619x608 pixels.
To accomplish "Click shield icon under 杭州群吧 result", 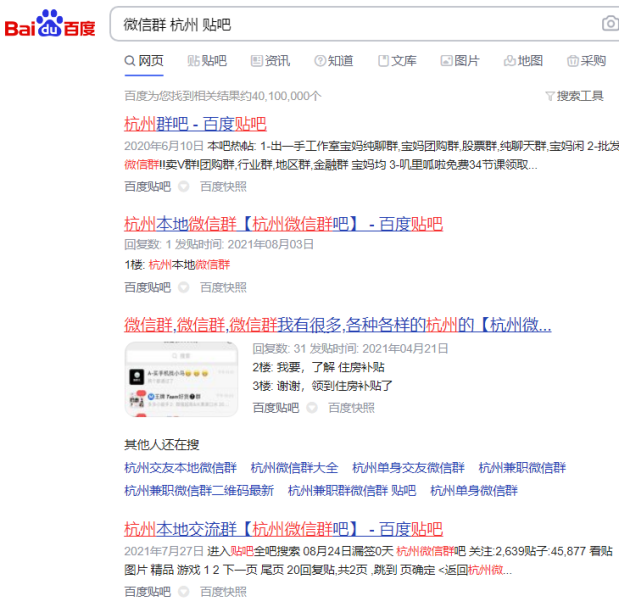I will 184,186.
